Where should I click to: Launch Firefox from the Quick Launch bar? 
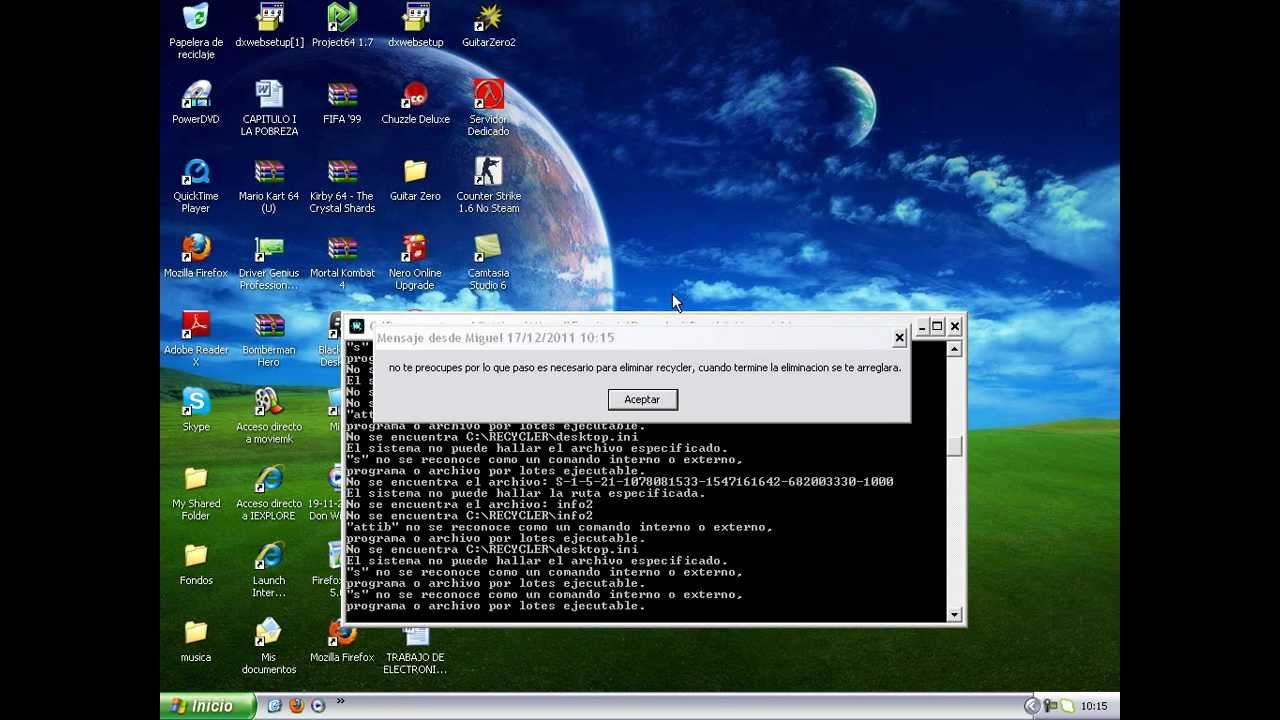(296, 706)
